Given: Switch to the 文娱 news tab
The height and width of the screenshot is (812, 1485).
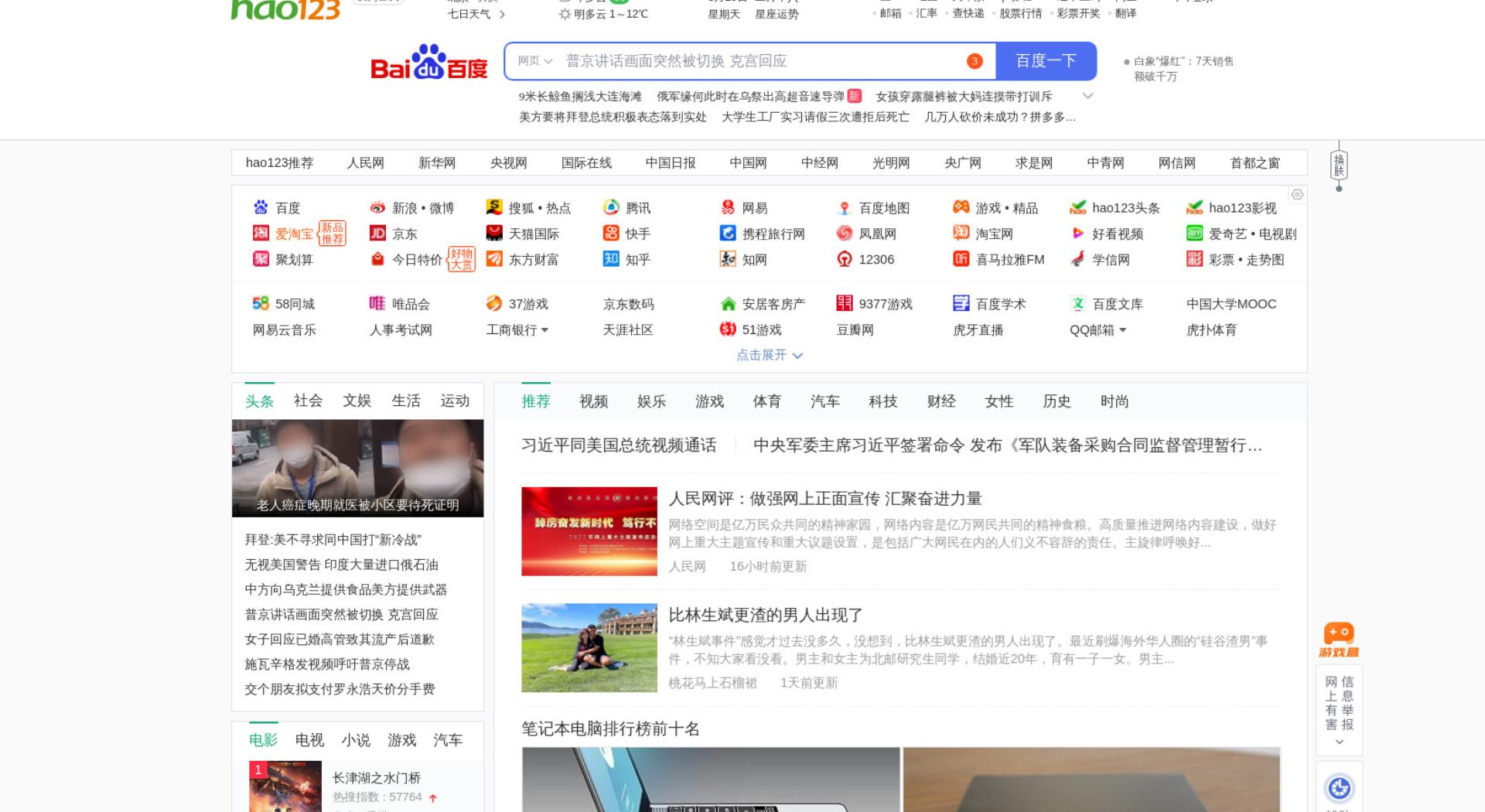Looking at the screenshot, I should click(x=357, y=401).
